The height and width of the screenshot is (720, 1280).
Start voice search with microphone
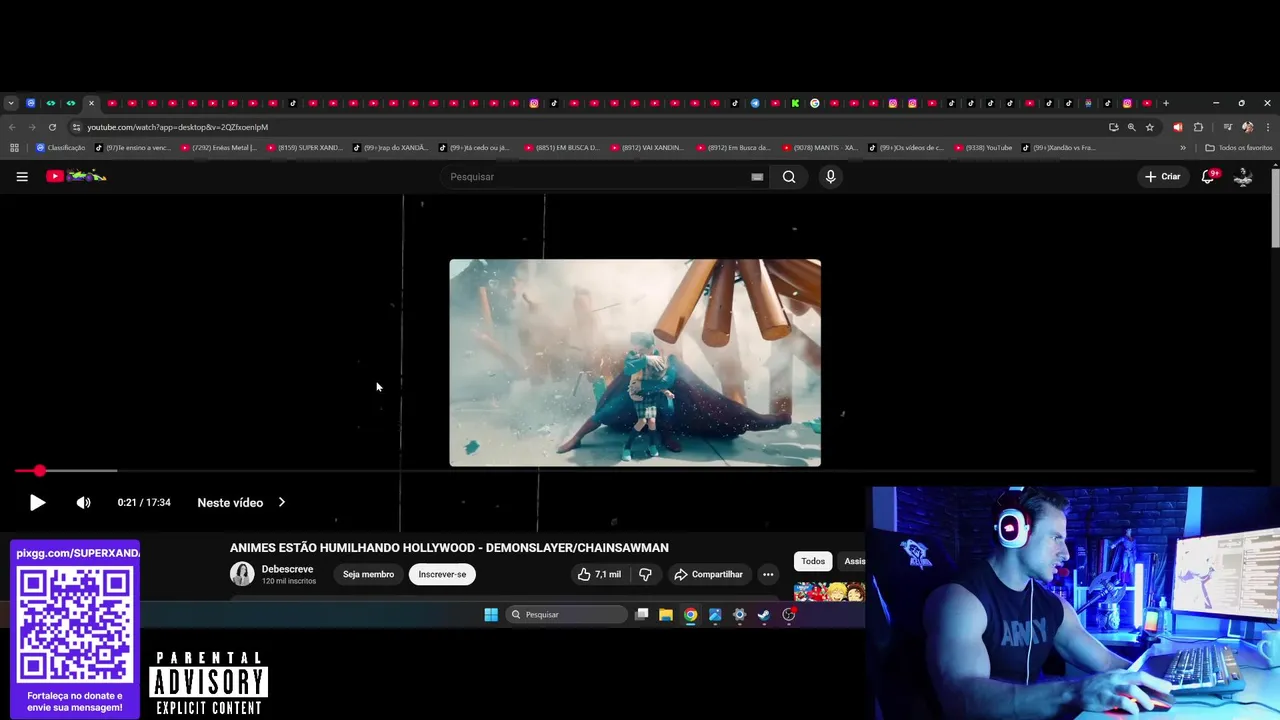[830, 177]
